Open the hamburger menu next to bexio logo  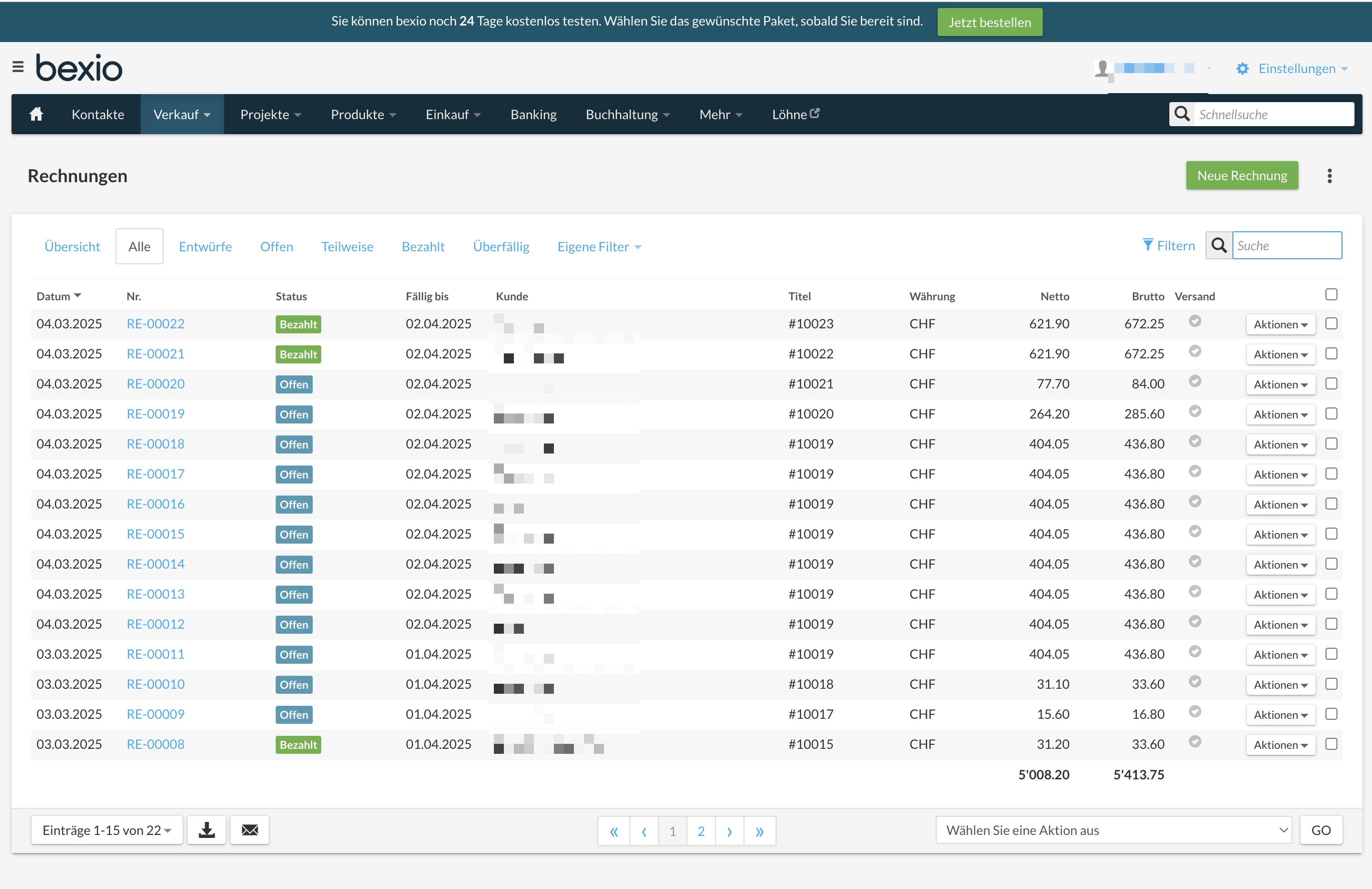click(x=18, y=67)
